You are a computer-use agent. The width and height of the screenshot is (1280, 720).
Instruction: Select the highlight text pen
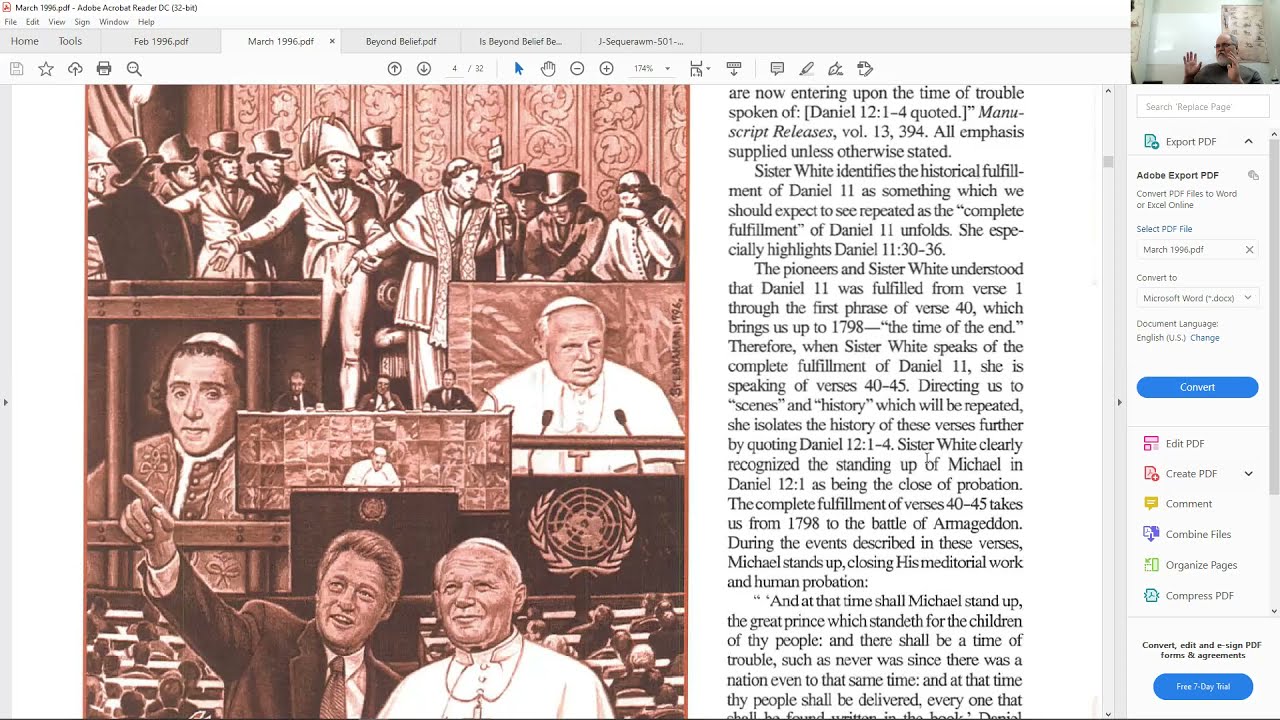point(806,69)
